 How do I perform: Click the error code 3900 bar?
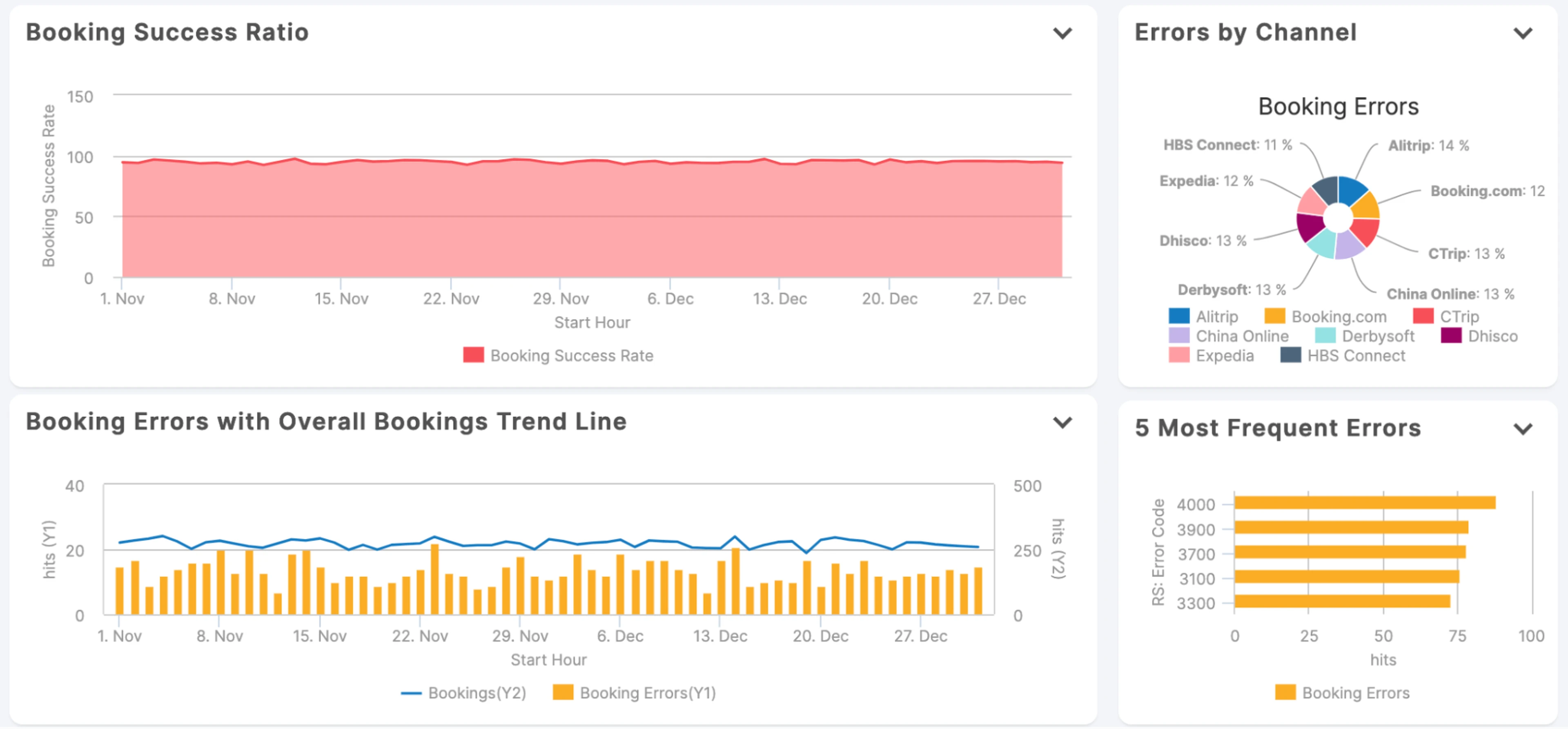(1351, 527)
